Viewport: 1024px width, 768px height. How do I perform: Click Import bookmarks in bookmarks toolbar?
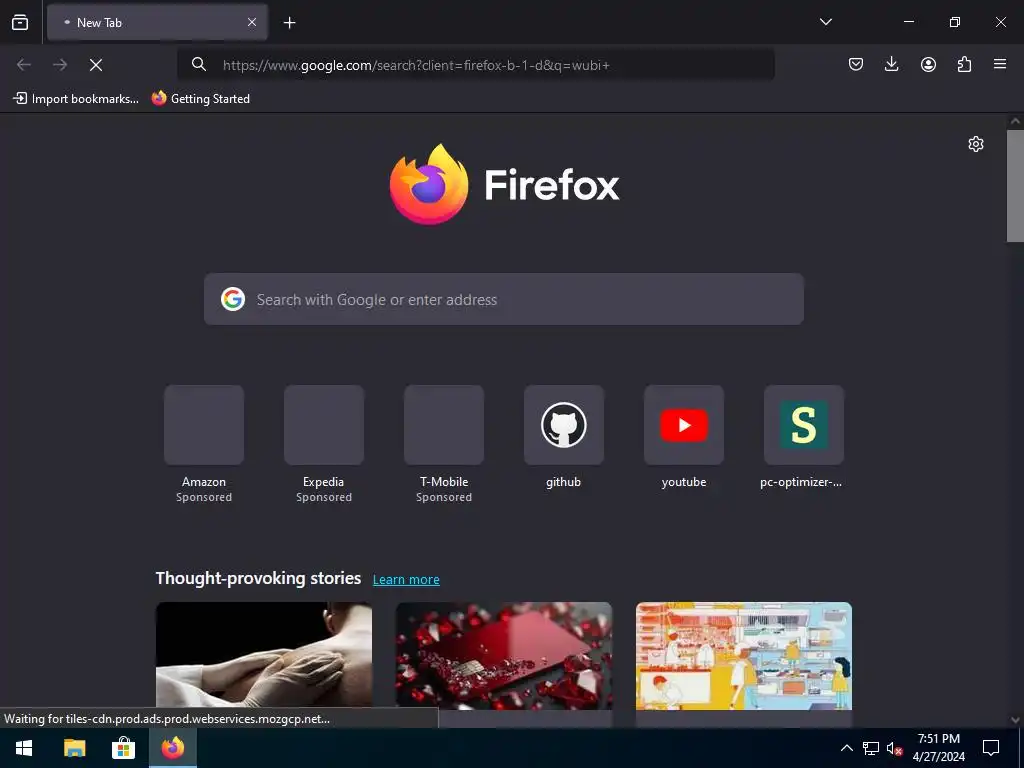(76, 99)
